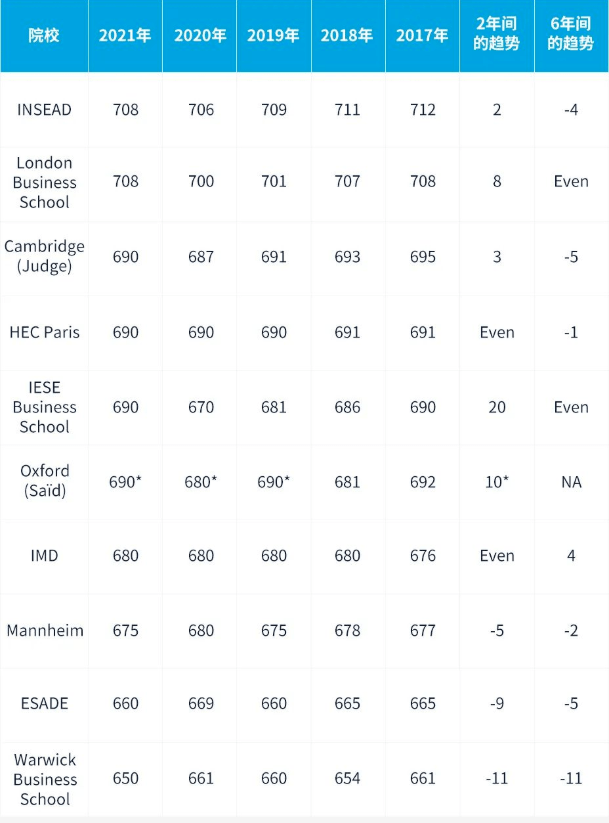Image resolution: width=609 pixels, height=823 pixels.
Task: Select the Mannheim row label
Action: (x=44, y=630)
